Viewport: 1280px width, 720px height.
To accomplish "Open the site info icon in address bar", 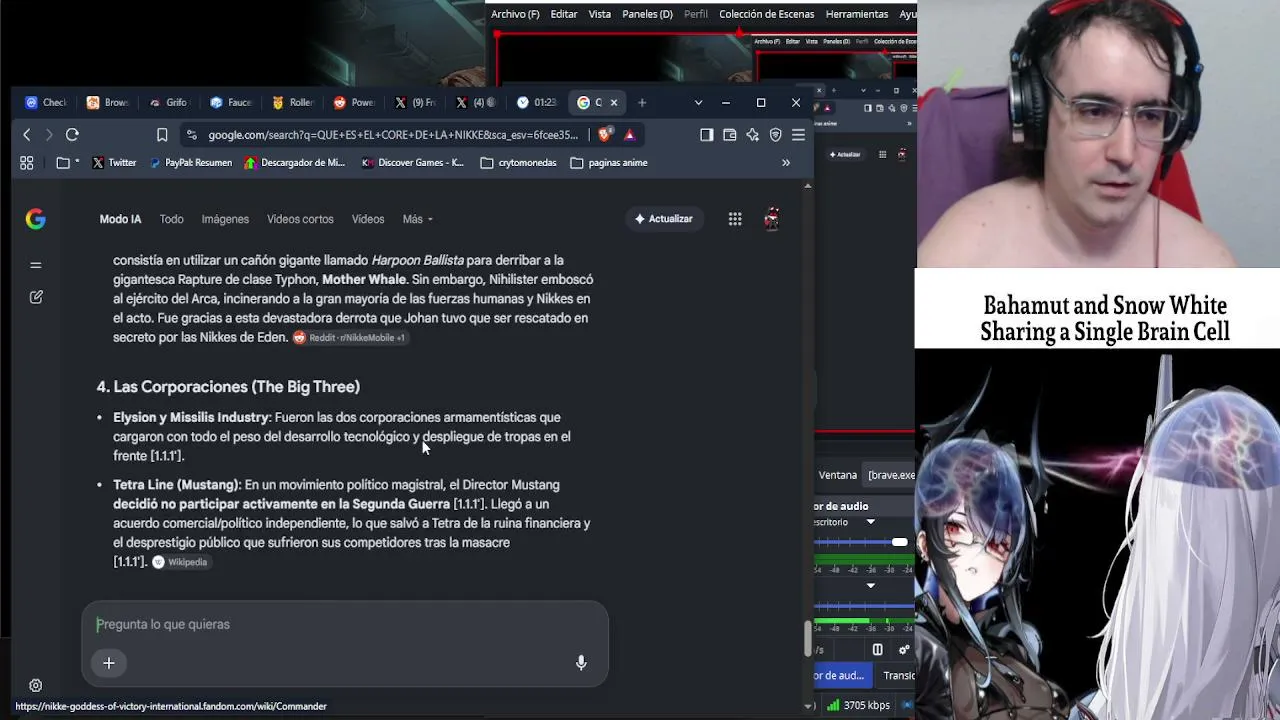I will [190, 135].
